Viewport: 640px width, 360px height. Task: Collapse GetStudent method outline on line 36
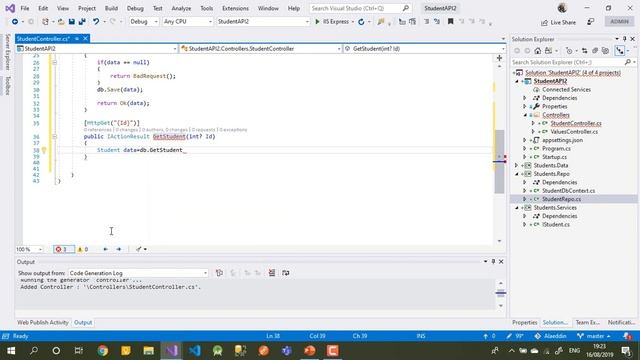(x=55, y=137)
